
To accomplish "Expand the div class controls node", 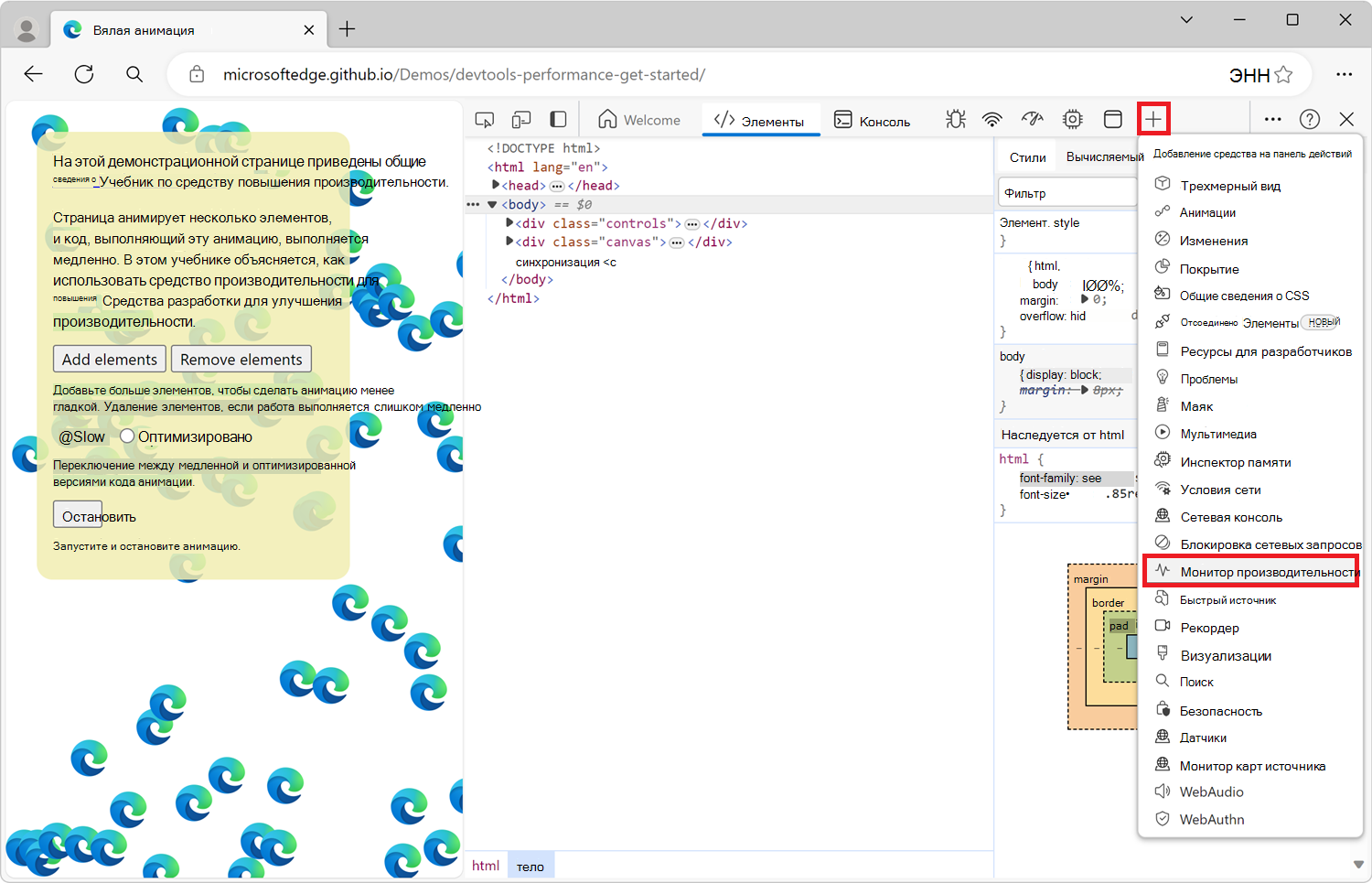I will coord(509,223).
